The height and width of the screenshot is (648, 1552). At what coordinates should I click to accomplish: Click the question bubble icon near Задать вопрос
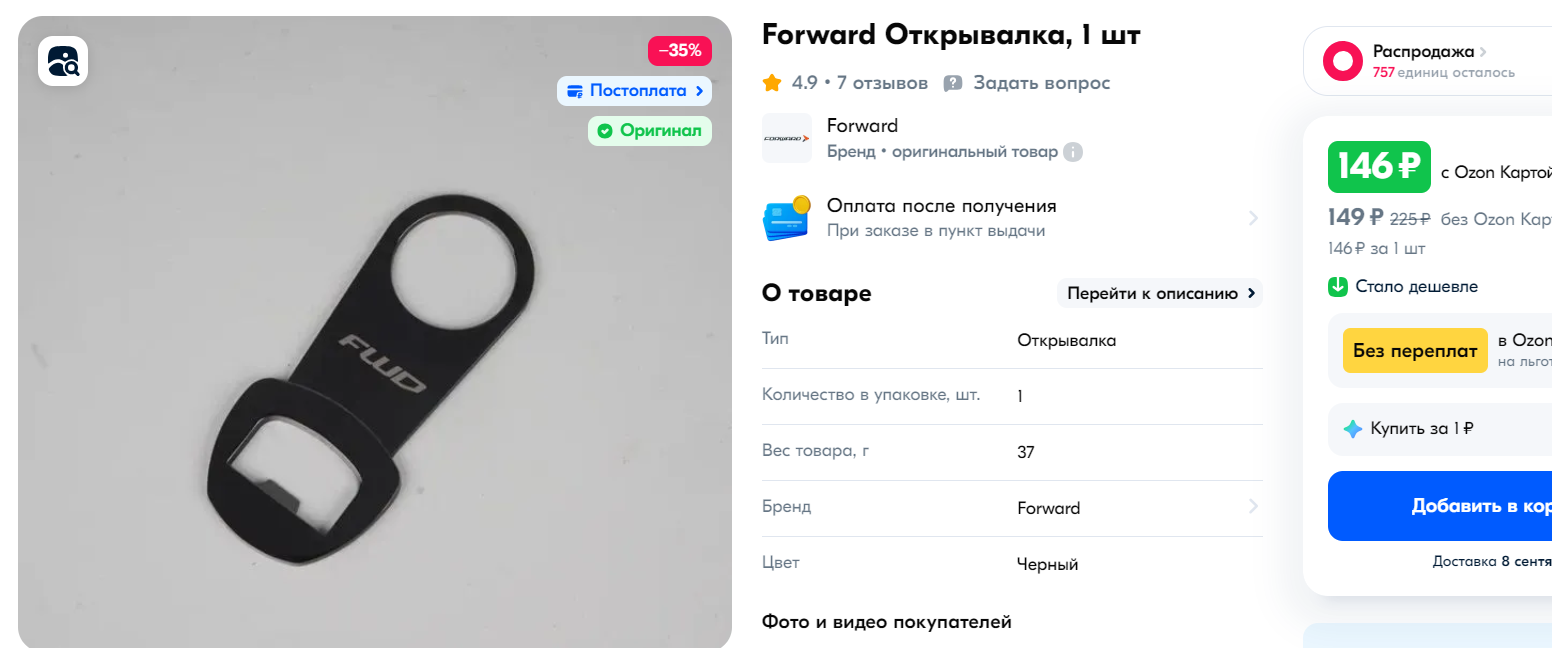(953, 83)
